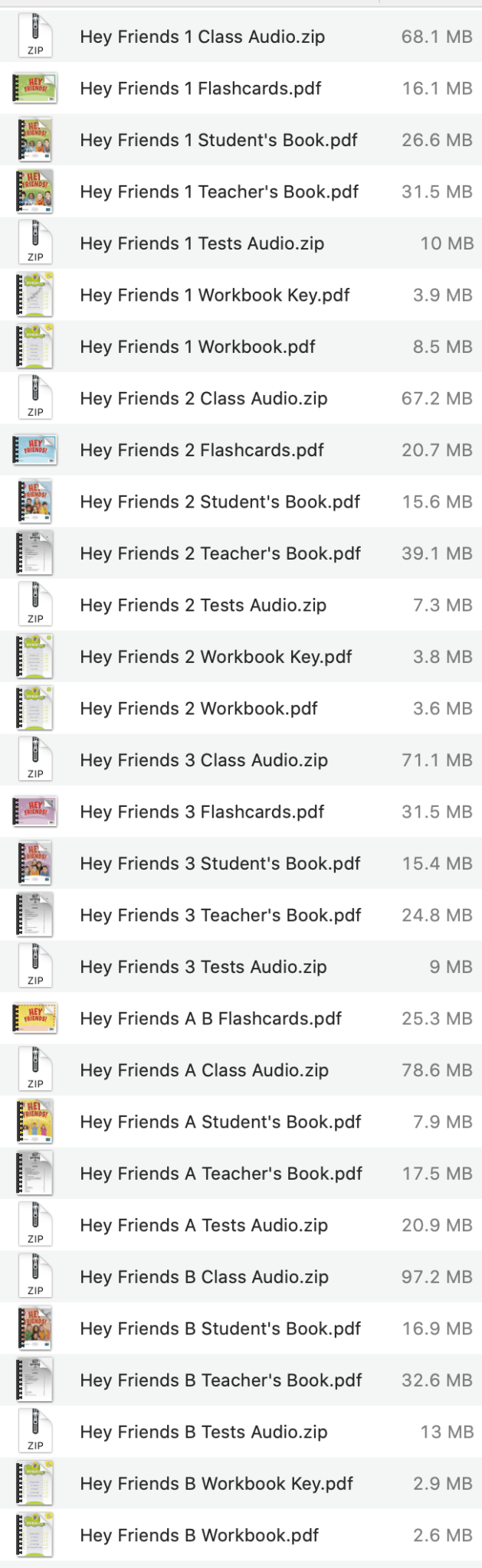Image resolution: width=482 pixels, height=1568 pixels.
Task: Click the Hey Friends B Student's Book cover thumbnail
Action: 35,1328
